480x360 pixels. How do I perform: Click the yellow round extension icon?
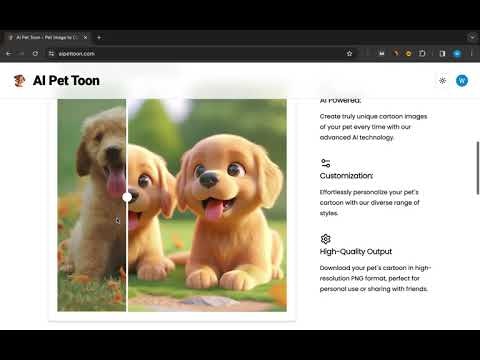tap(408, 53)
